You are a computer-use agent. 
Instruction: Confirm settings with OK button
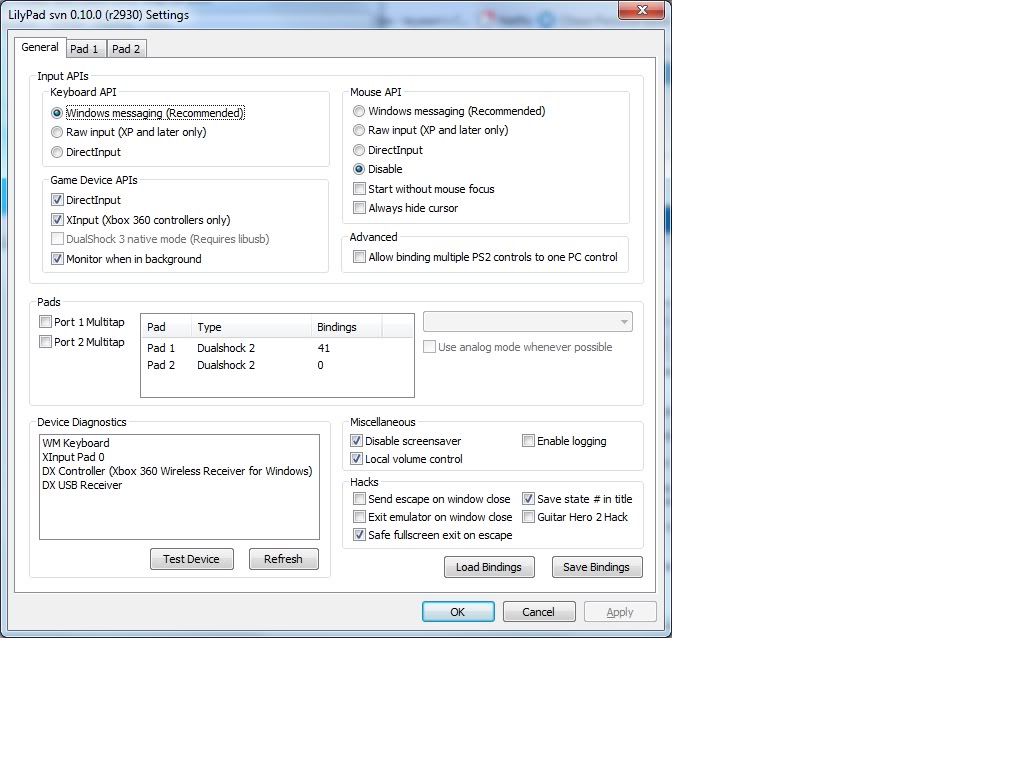tap(457, 612)
